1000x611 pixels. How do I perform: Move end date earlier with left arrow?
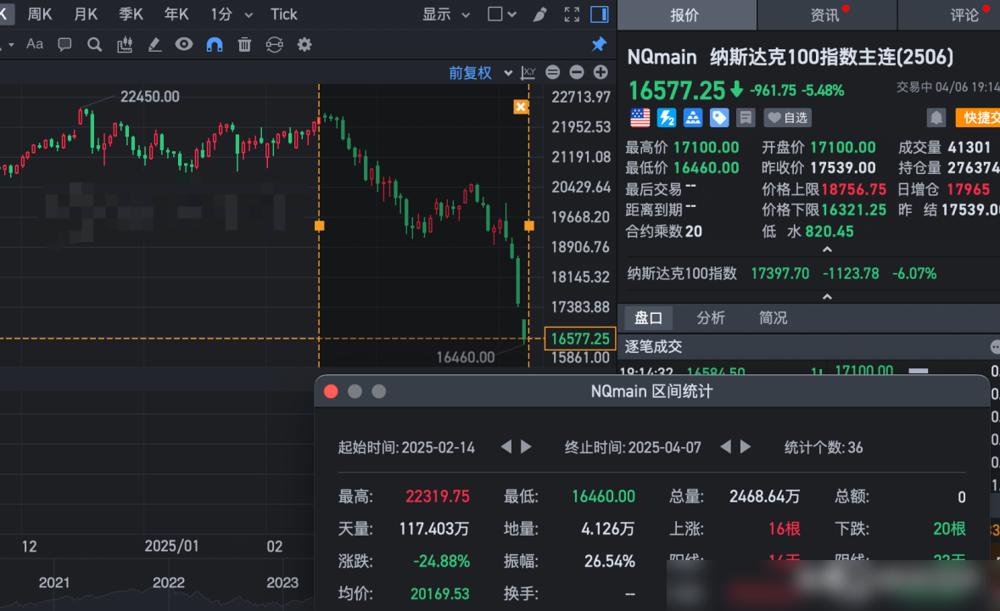coord(725,446)
